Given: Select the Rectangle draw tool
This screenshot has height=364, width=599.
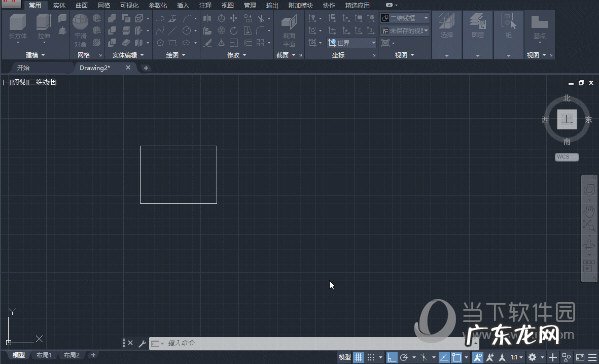Looking at the screenshot, I should [173, 42].
